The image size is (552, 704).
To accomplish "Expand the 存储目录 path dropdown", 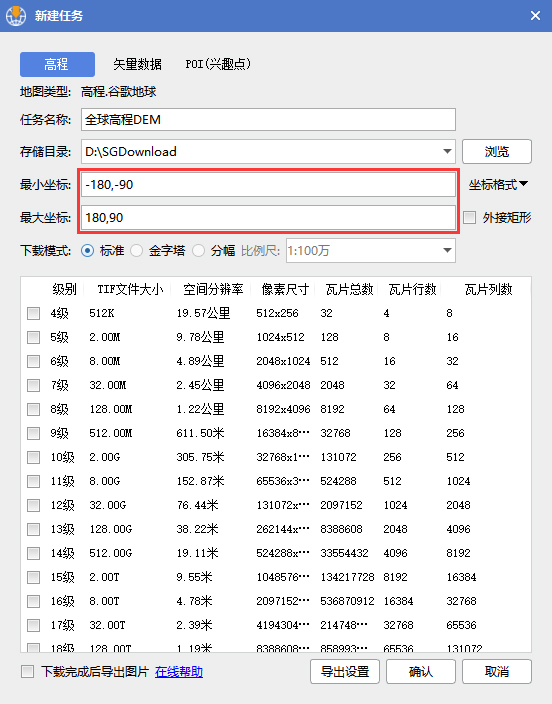I will (x=447, y=151).
